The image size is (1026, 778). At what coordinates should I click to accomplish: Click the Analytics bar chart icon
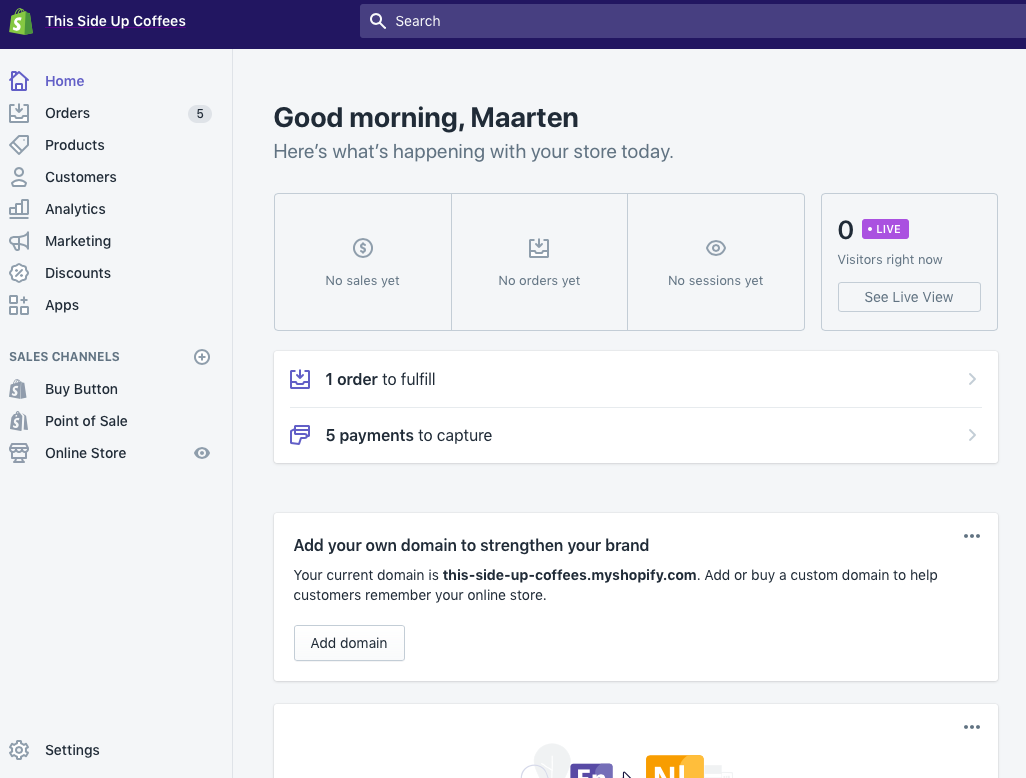(19, 209)
